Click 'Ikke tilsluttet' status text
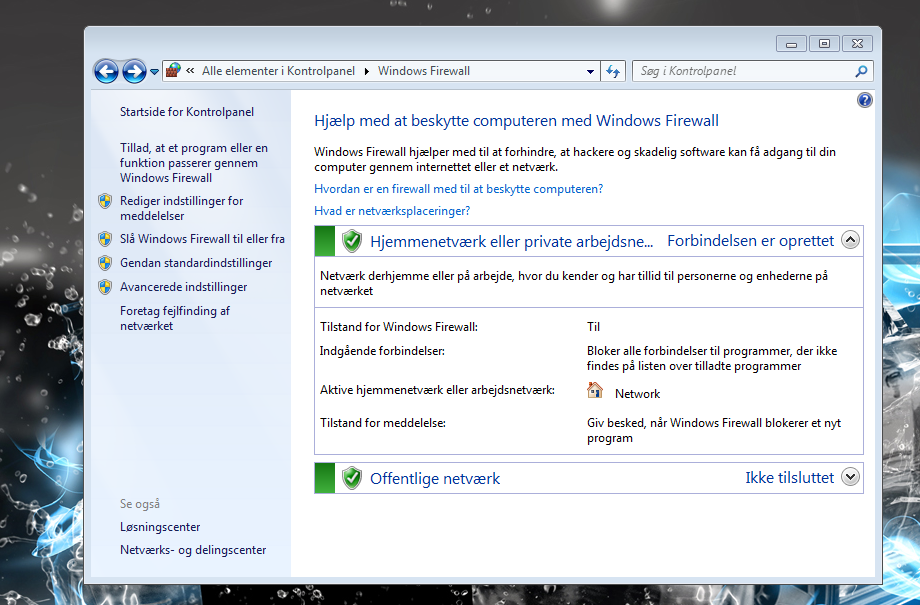Screen dimensions: 920x605 click(789, 478)
